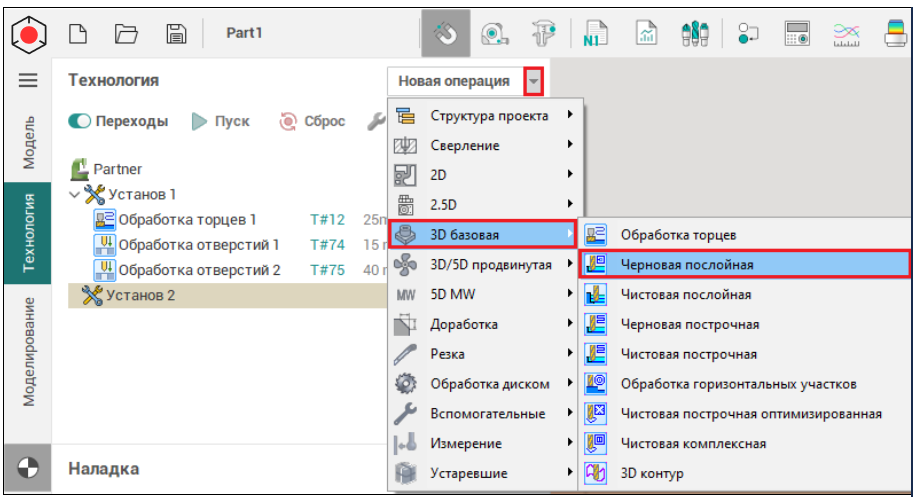The height and width of the screenshot is (500, 921).
Task: Collapse the Установ 1 tree node
Action: pos(75,194)
